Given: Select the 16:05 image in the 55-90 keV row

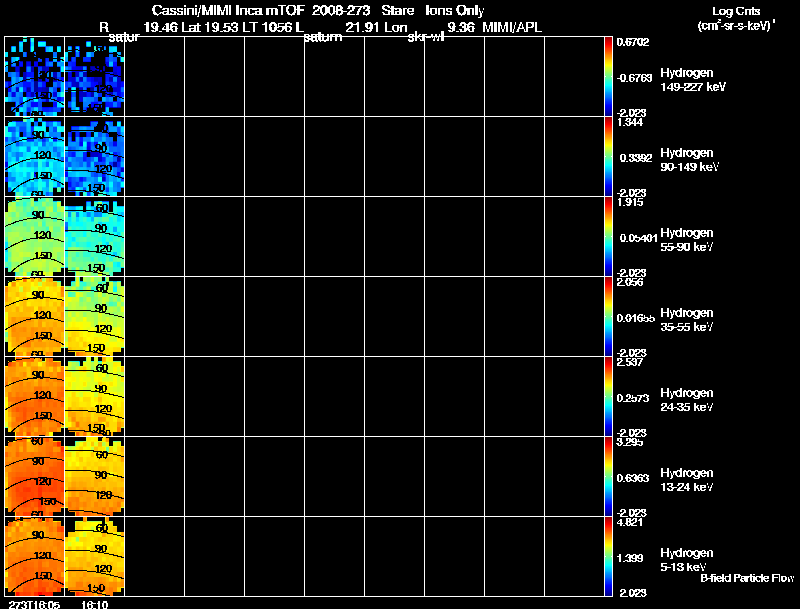Looking at the screenshot, I should coord(35,237).
